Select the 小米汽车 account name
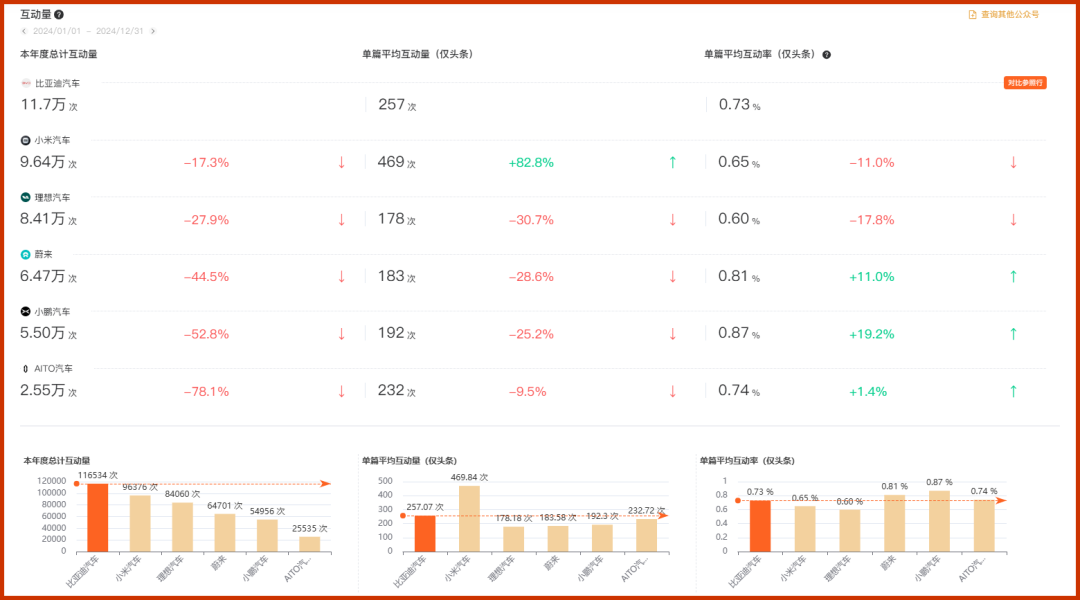Image resolution: width=1080 pixels, height=600 pixels. 52,141
